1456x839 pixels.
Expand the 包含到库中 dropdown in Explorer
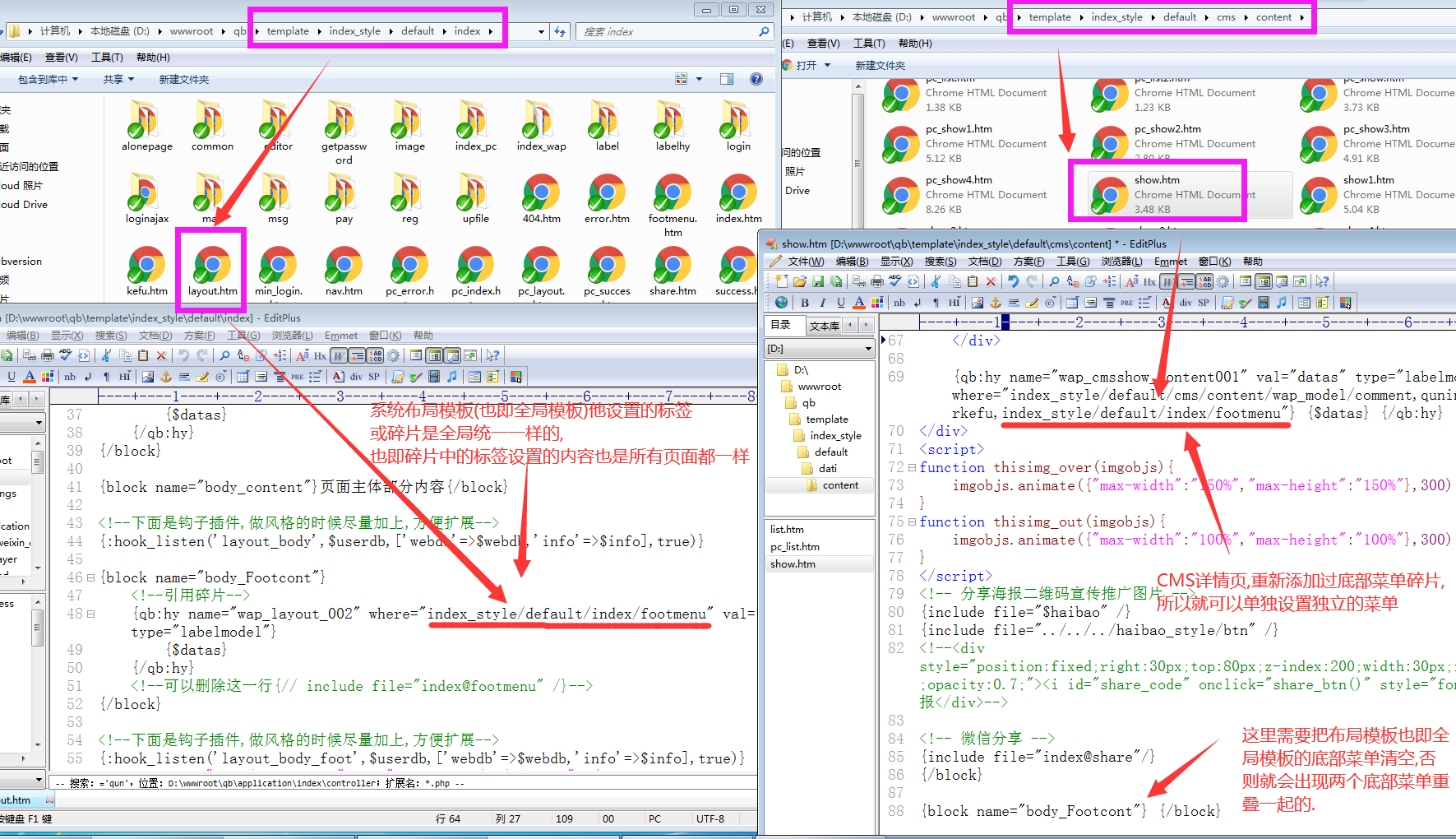point(48,80)
